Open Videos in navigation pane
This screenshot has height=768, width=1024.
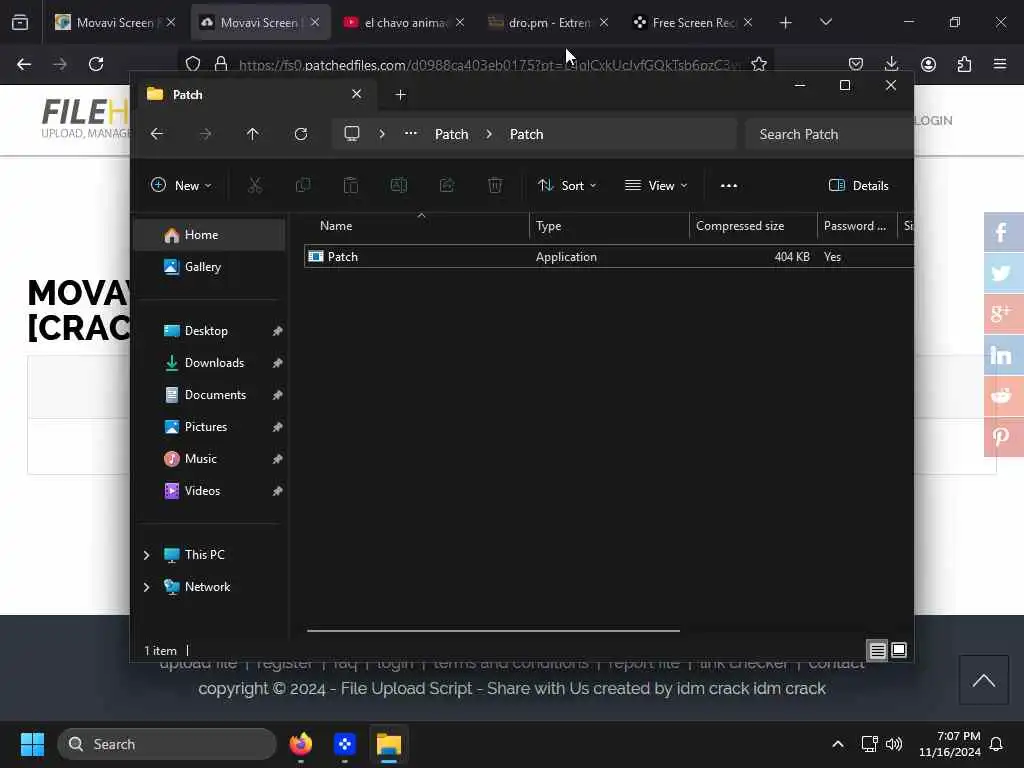click(209, 491)
